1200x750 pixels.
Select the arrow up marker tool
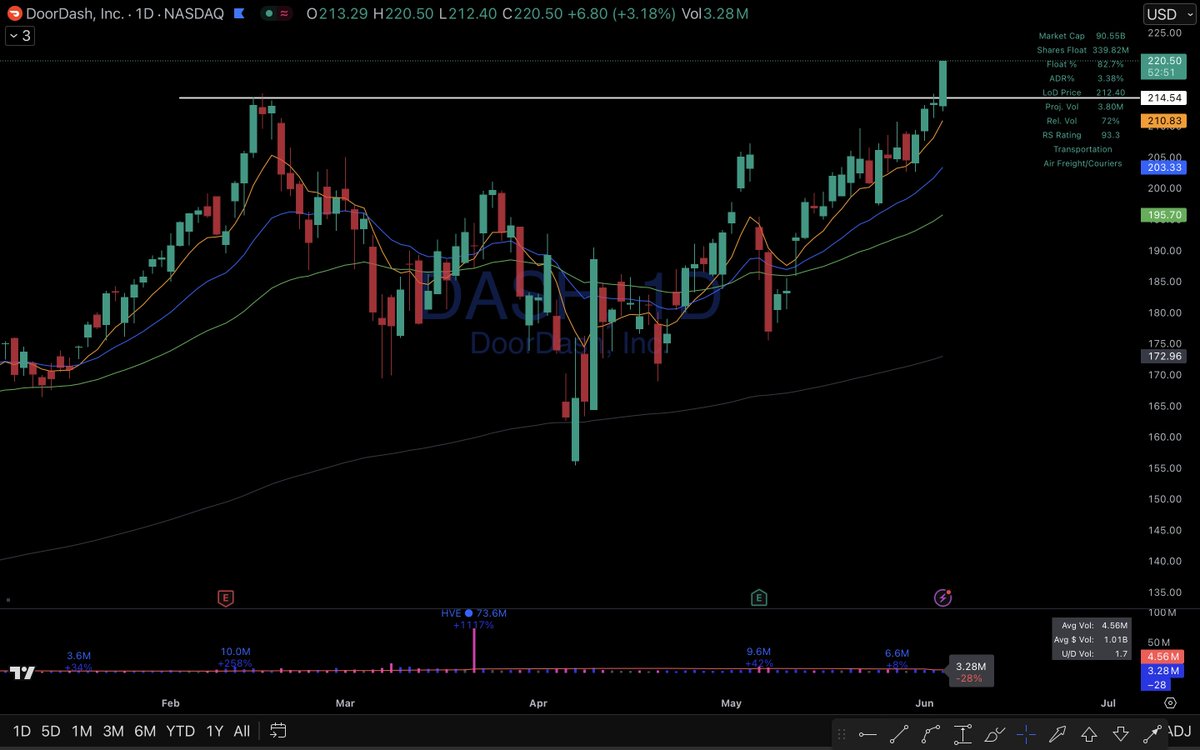pyautogui.click(x=1089, y=733)
